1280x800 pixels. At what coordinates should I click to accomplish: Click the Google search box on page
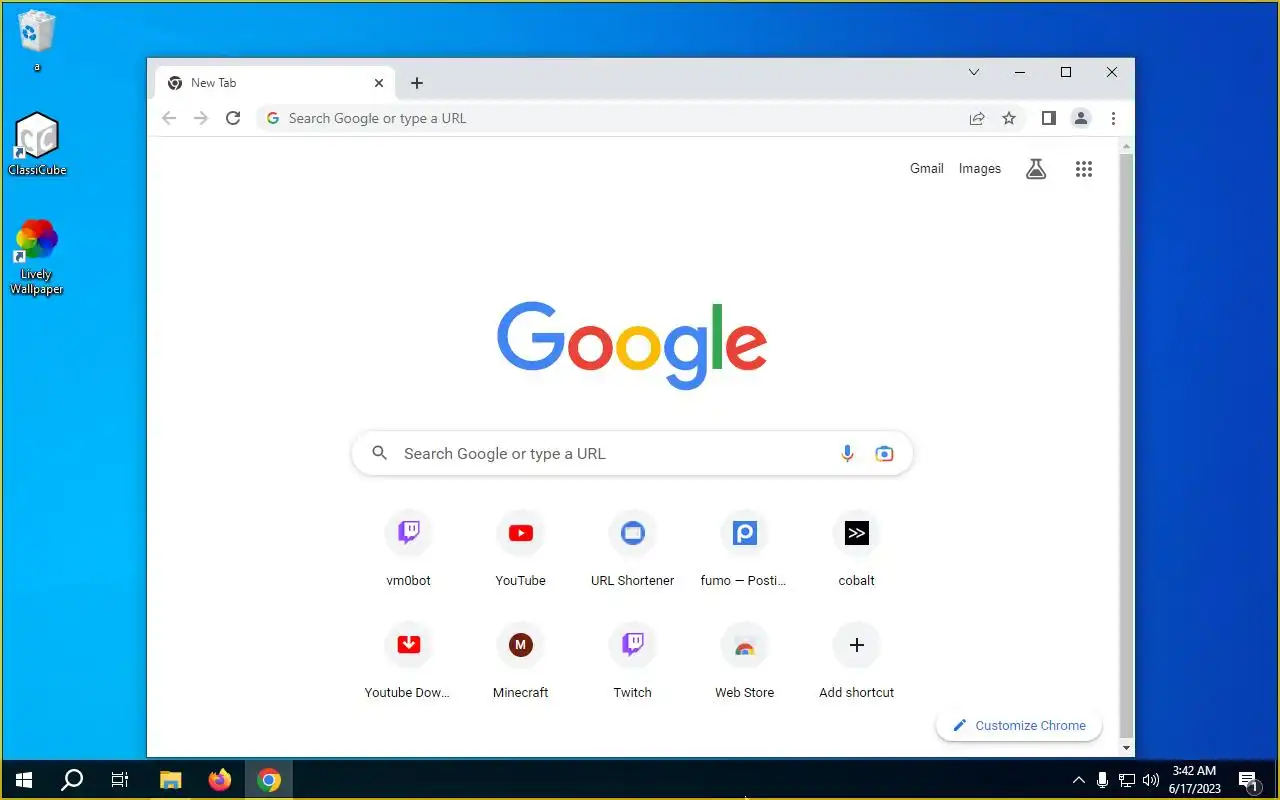tap(632, 453)
